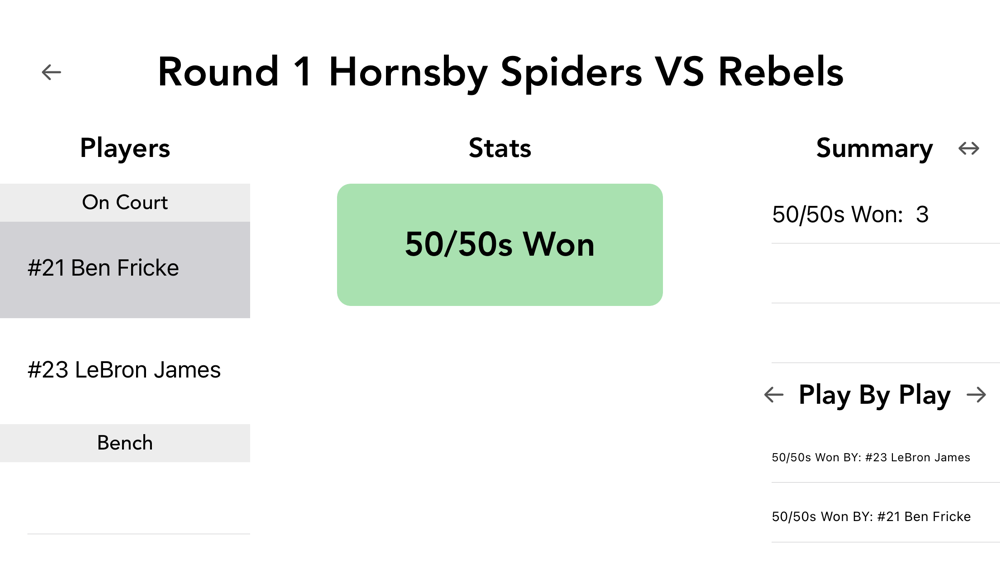Tap the On Court section header

click(x=125, y=203)
